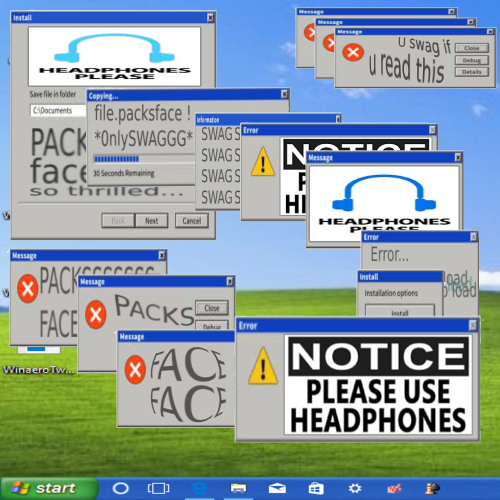Open the Microsoft Store taskbar icon
Viewport: 500px width, 500px height.
316,489
